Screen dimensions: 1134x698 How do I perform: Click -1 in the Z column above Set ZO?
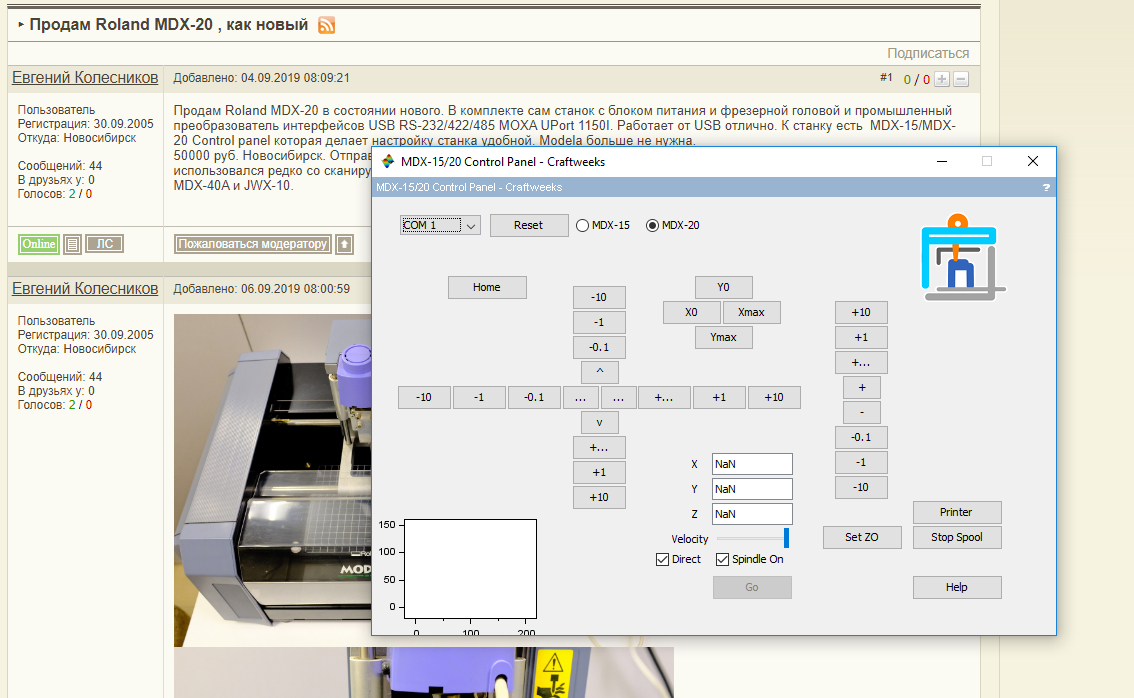point(861,462)
